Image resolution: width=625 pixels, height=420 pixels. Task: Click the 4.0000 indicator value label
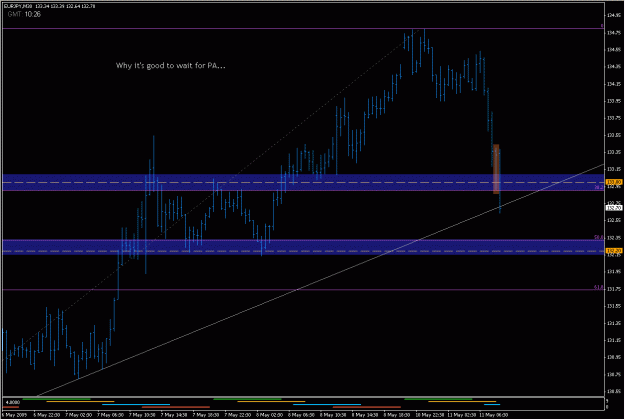[13, 402]
